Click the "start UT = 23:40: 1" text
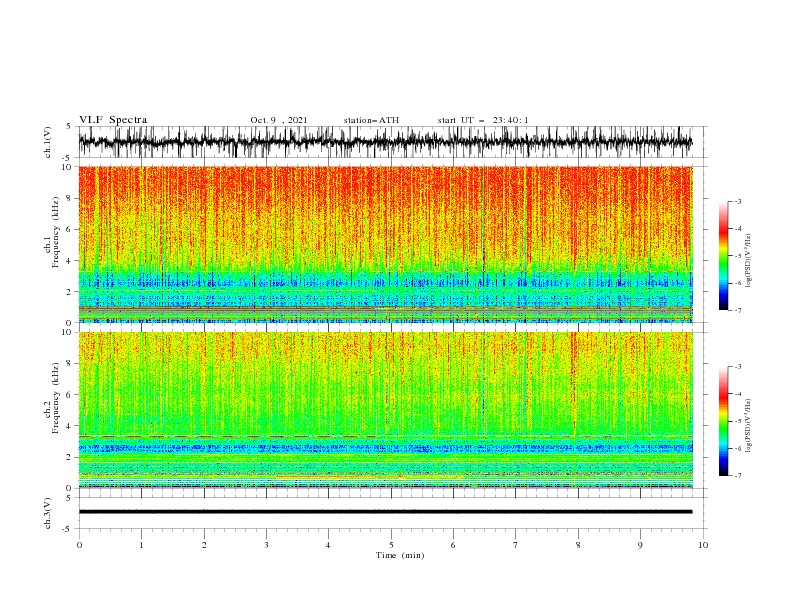The width and height of the screenshot is (792, 612). 483,120
